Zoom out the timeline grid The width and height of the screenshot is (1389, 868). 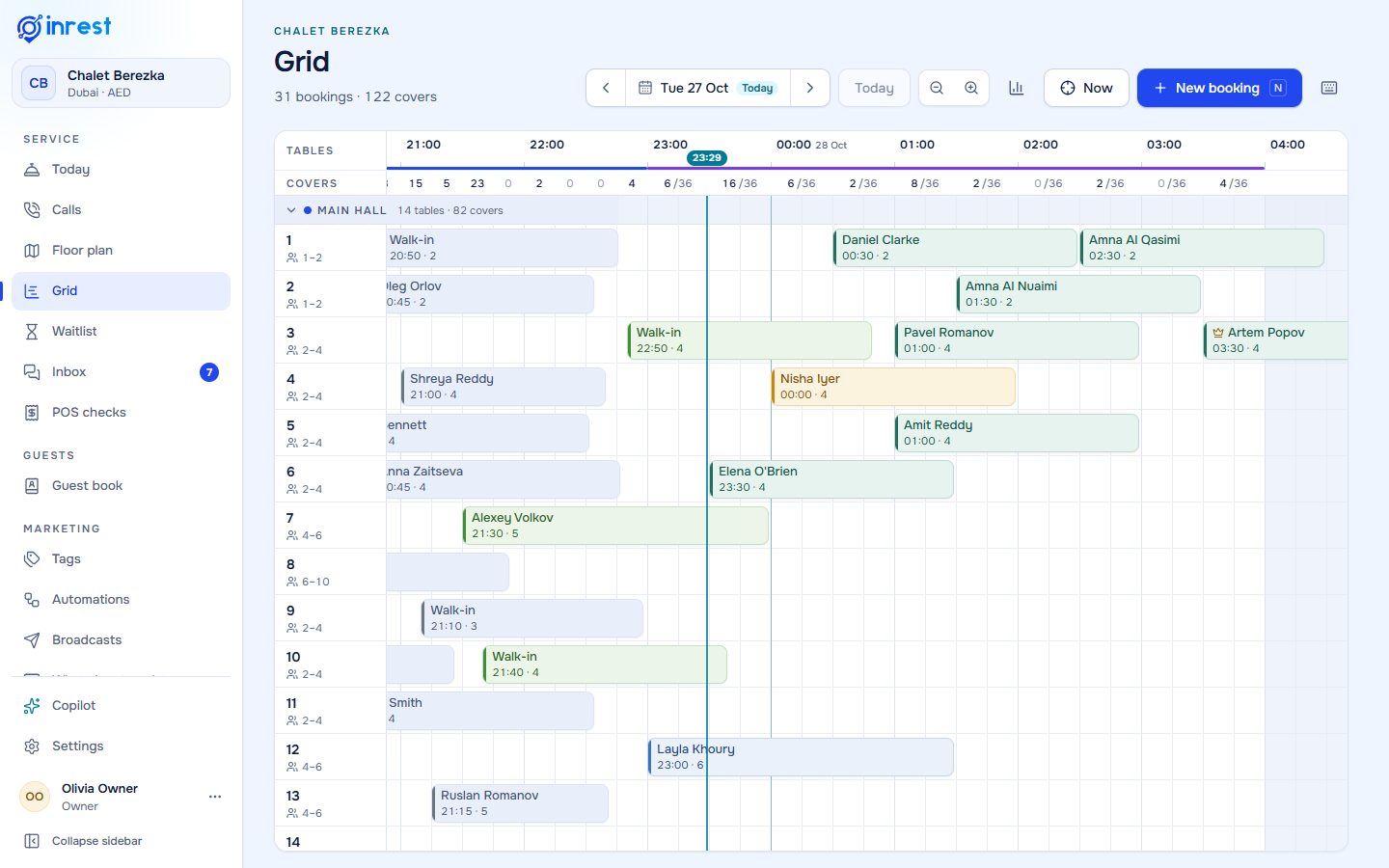point(937,88)
